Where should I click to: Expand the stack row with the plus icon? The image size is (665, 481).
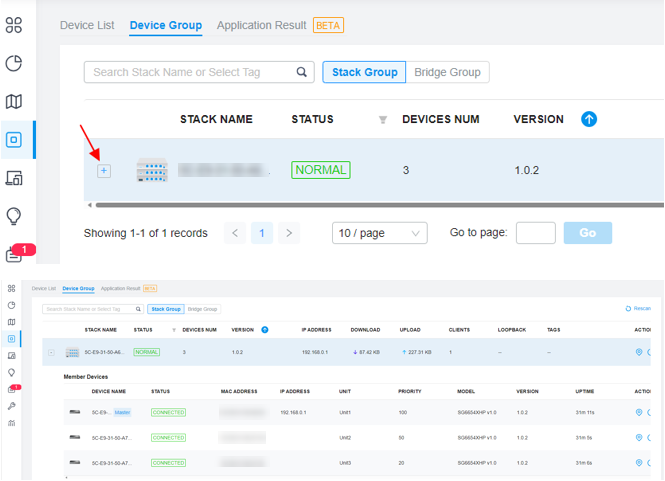point(104,171)
